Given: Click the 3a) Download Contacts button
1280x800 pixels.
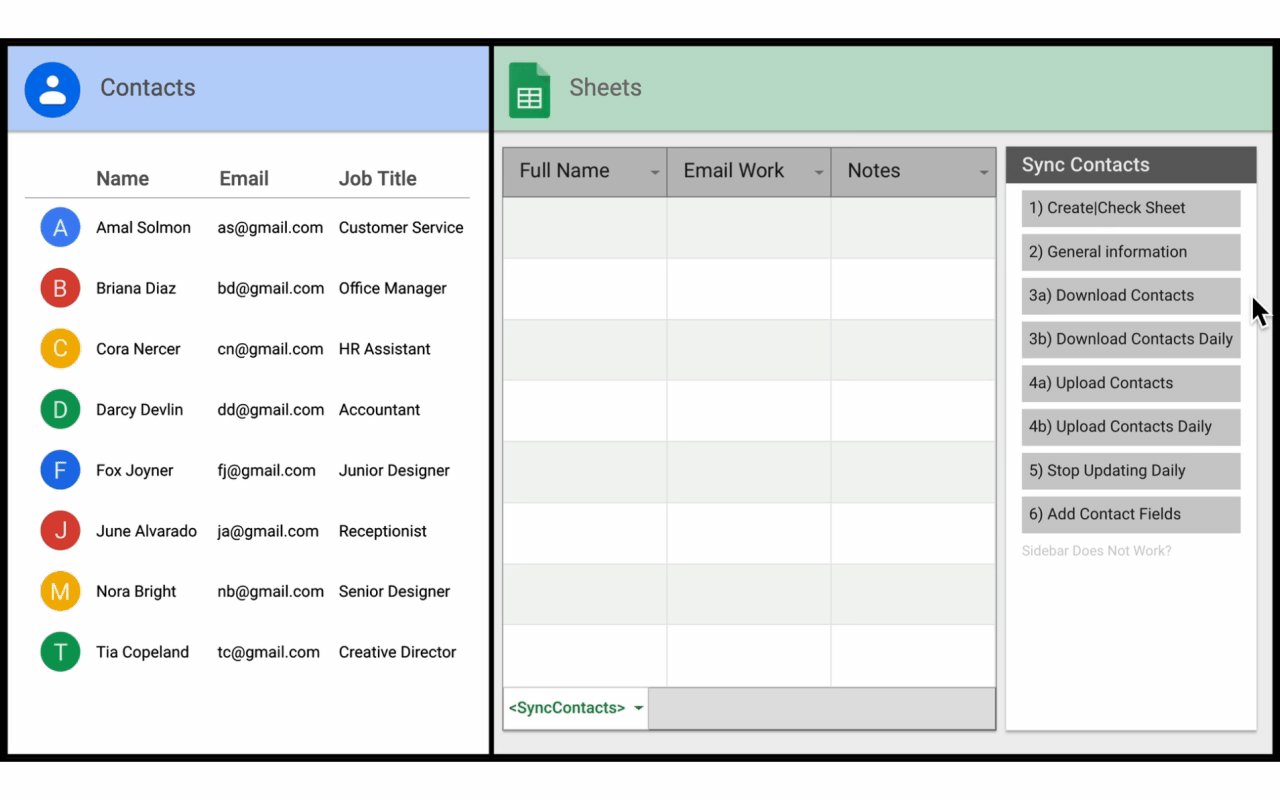Looking at the screenshot, I should pos(1130,296).
